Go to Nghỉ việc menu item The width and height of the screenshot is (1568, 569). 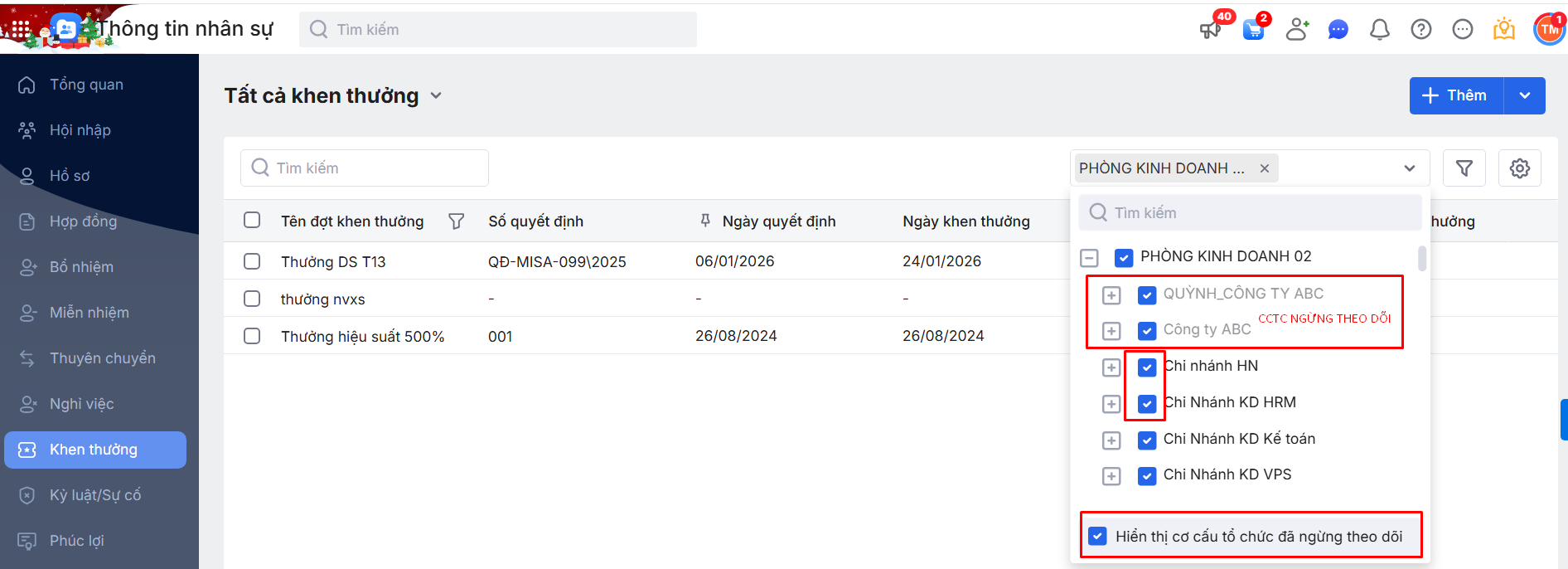(x=81, y=404)
